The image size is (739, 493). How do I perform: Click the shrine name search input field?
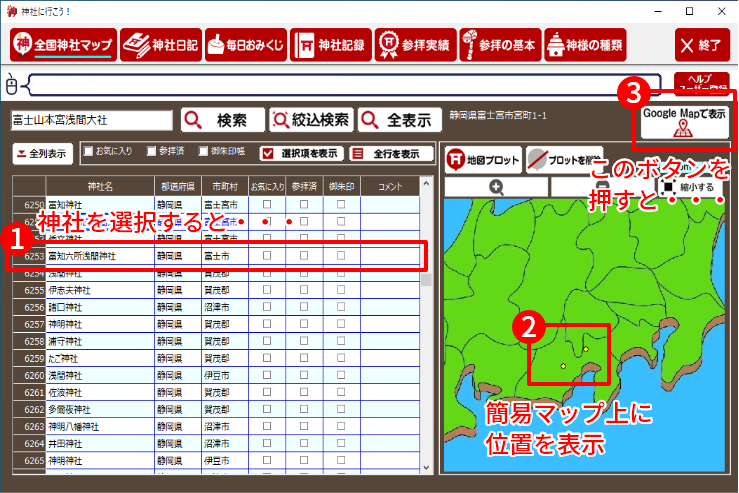tap(90, 120)
